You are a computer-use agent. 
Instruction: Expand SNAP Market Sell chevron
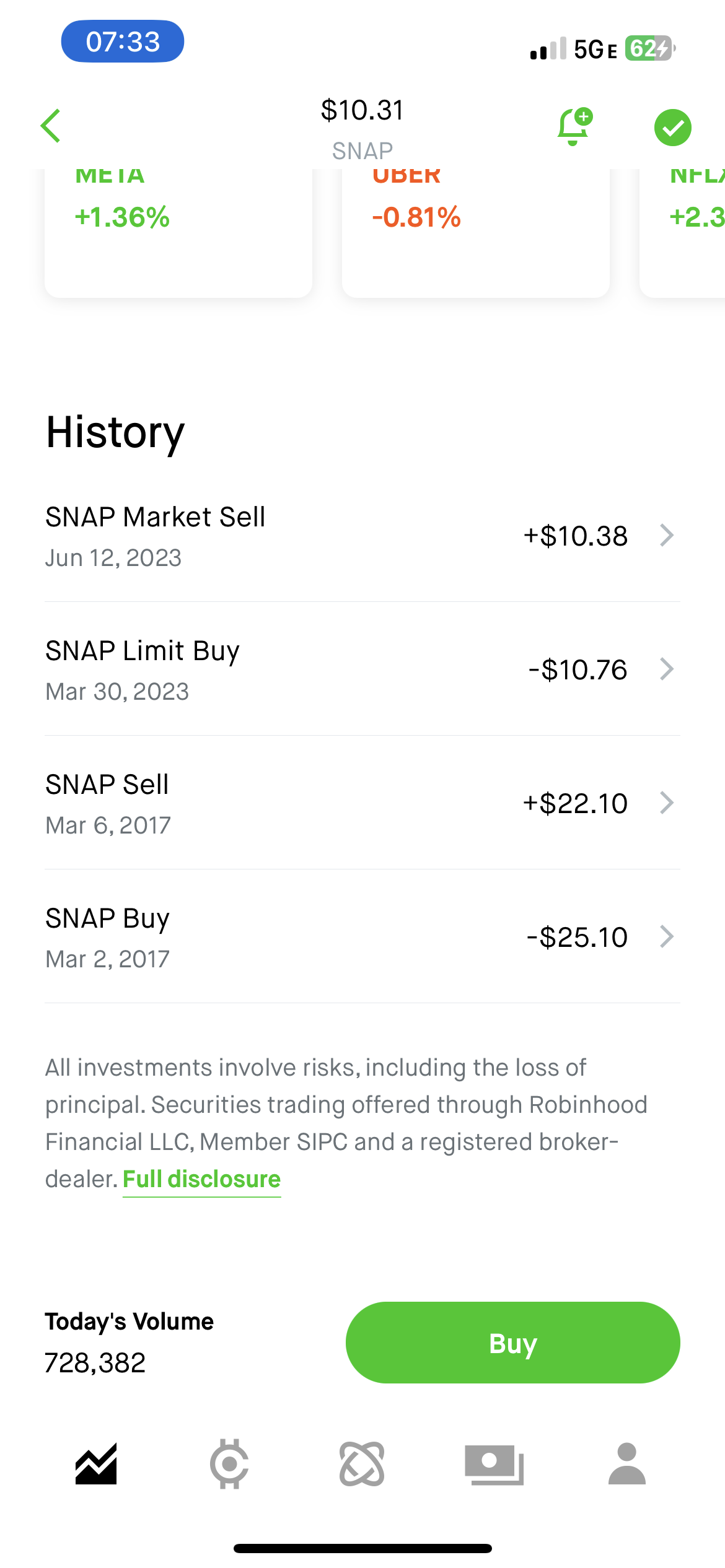667,536
